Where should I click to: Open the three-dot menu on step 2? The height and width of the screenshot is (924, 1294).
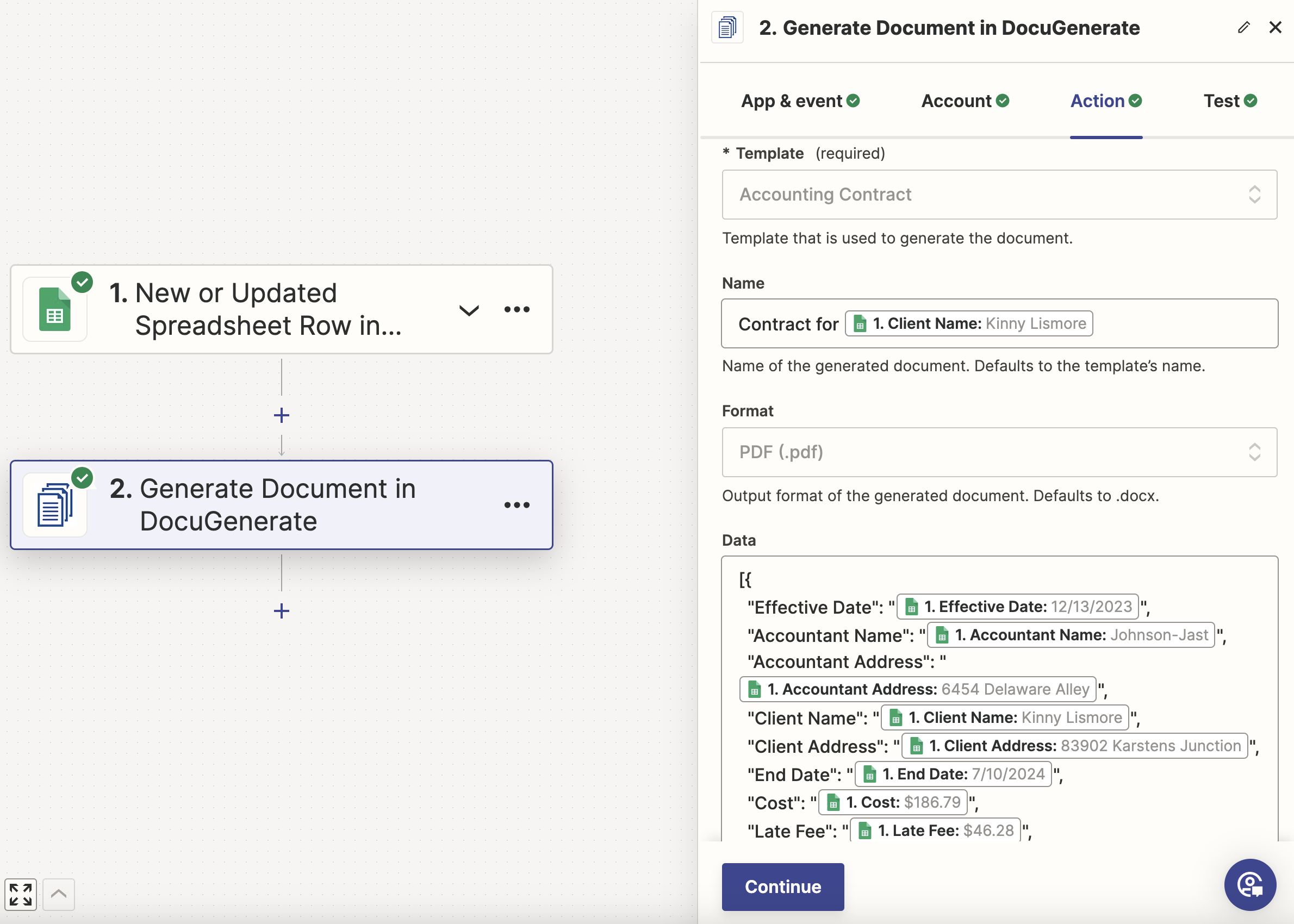point(517,505)
